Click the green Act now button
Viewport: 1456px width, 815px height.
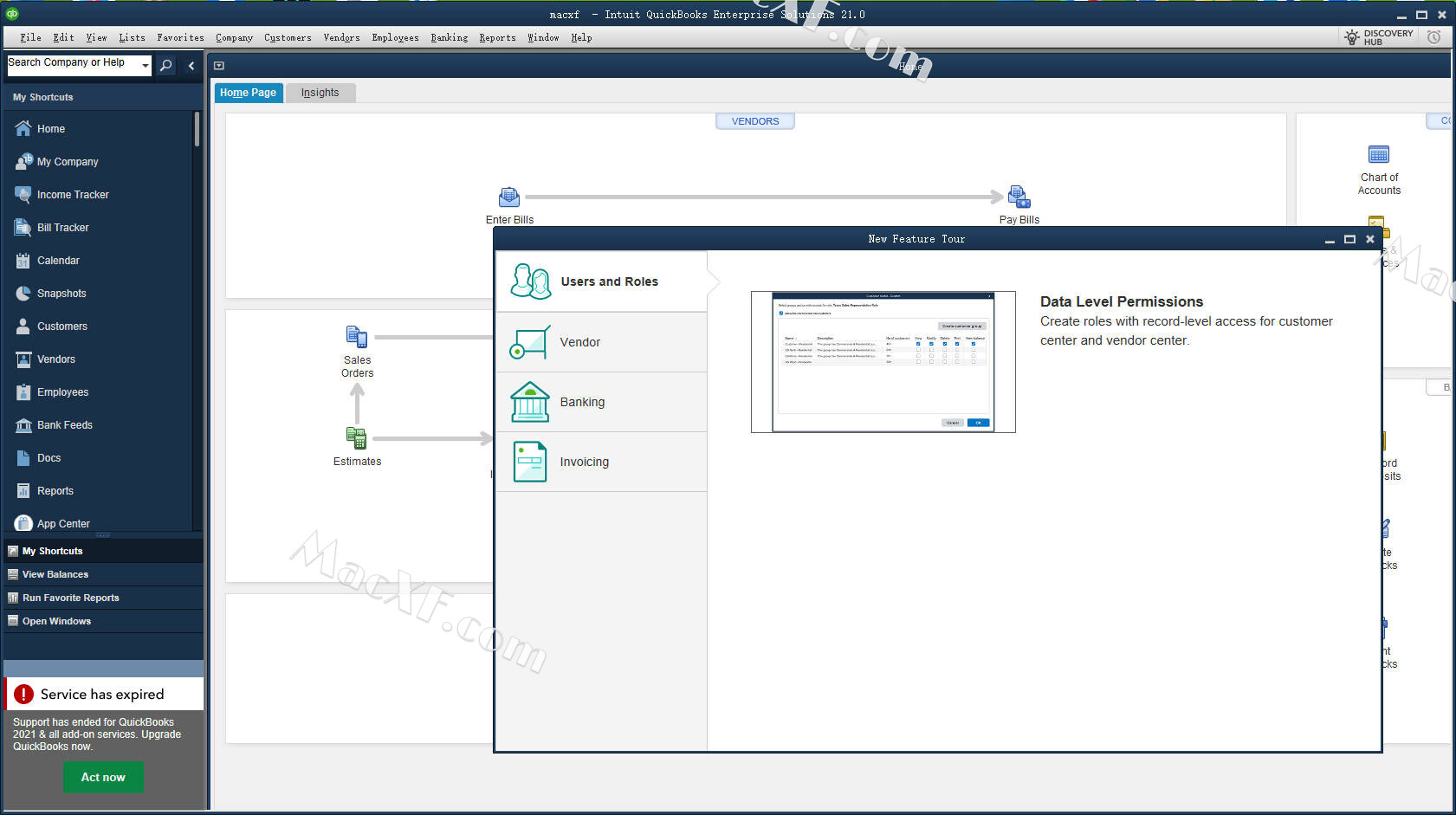tap(103, 777)
